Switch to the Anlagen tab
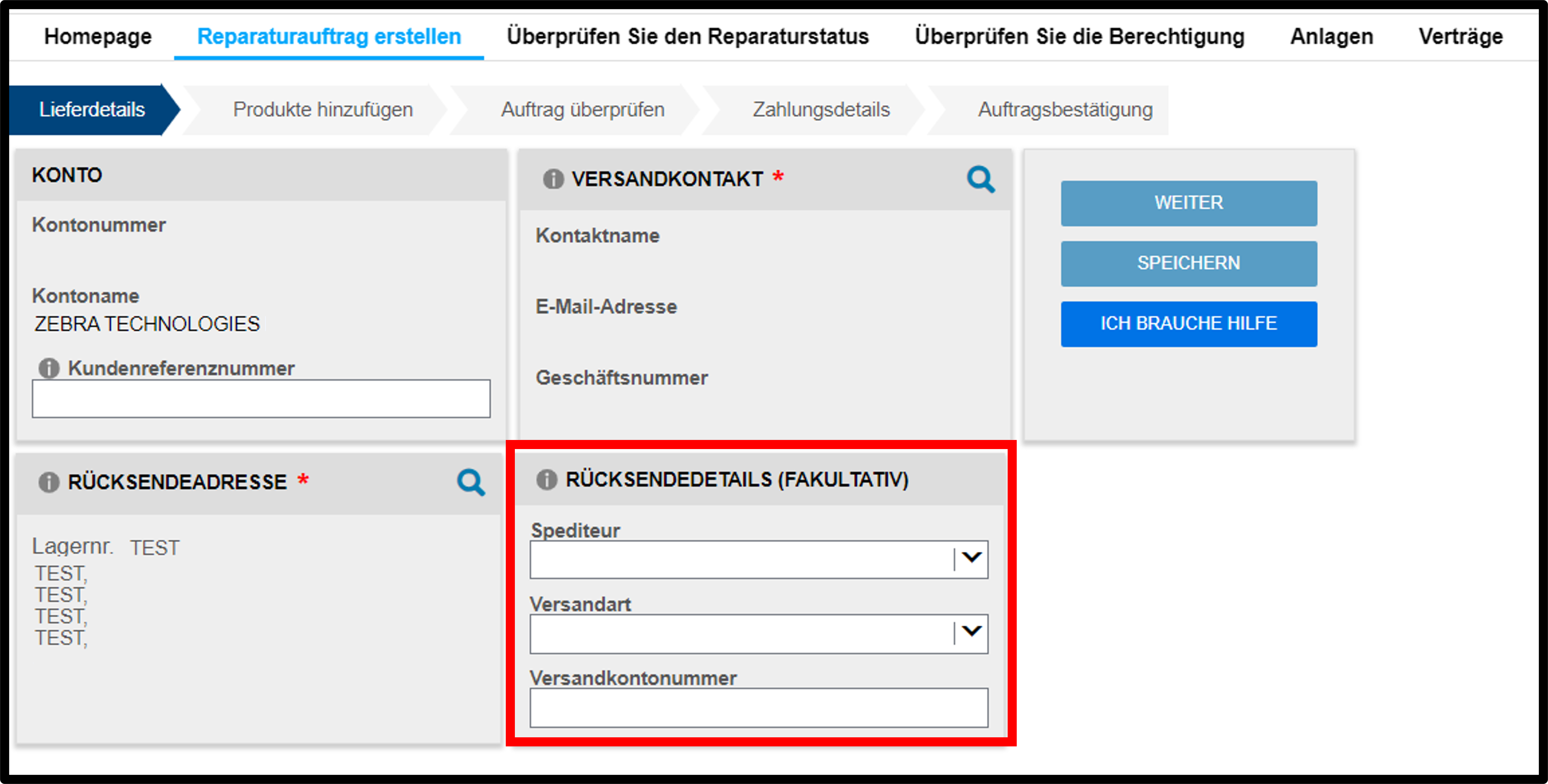 click(x=1332, y=36)
